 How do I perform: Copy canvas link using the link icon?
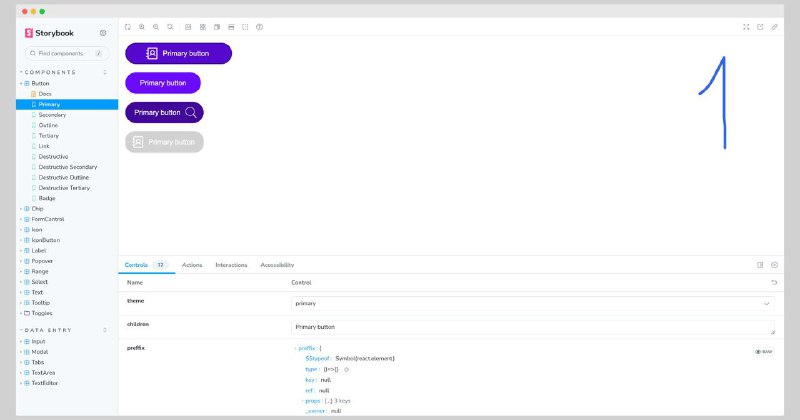click(x=774, y=27)
